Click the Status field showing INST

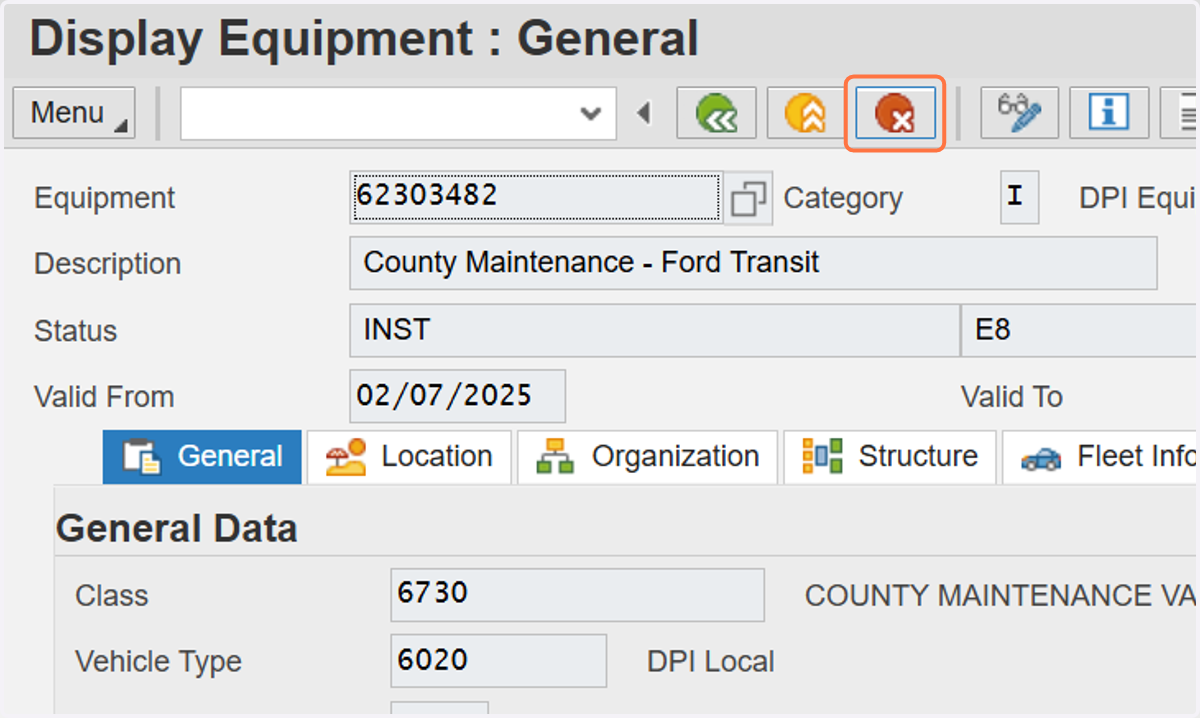(654, 331)
